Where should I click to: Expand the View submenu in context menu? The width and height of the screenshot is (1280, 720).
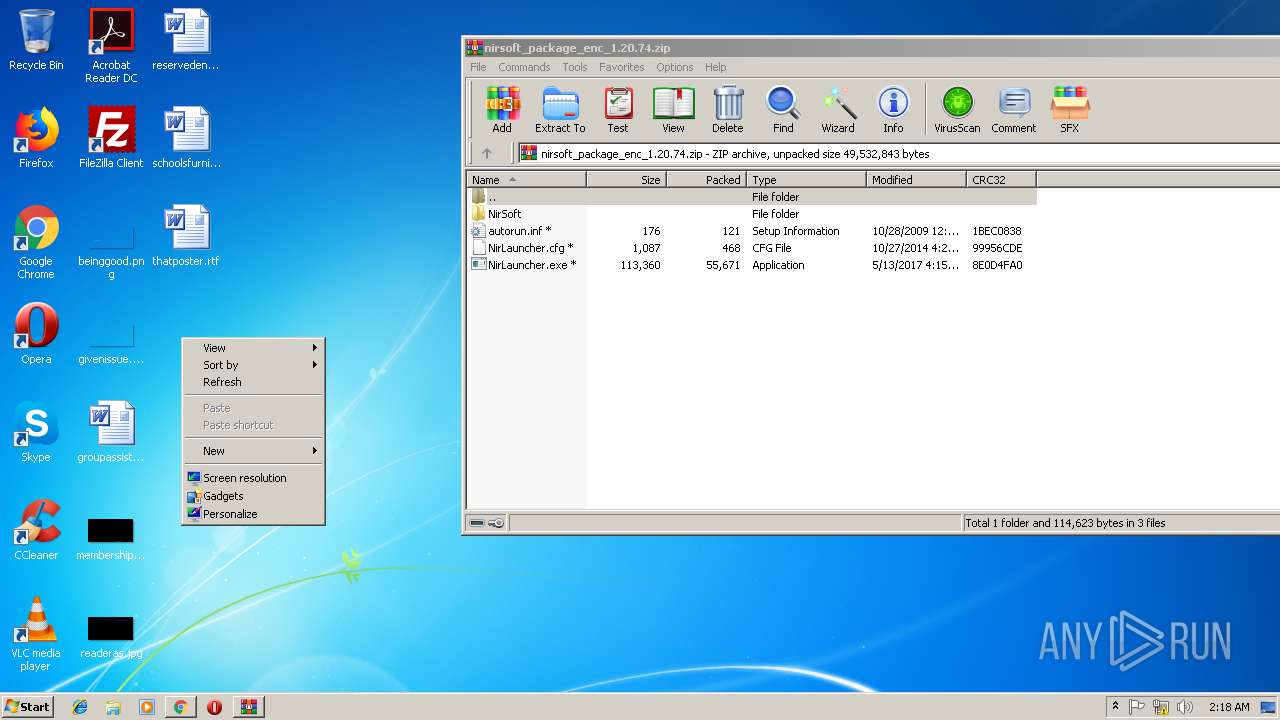pos(254,348)
